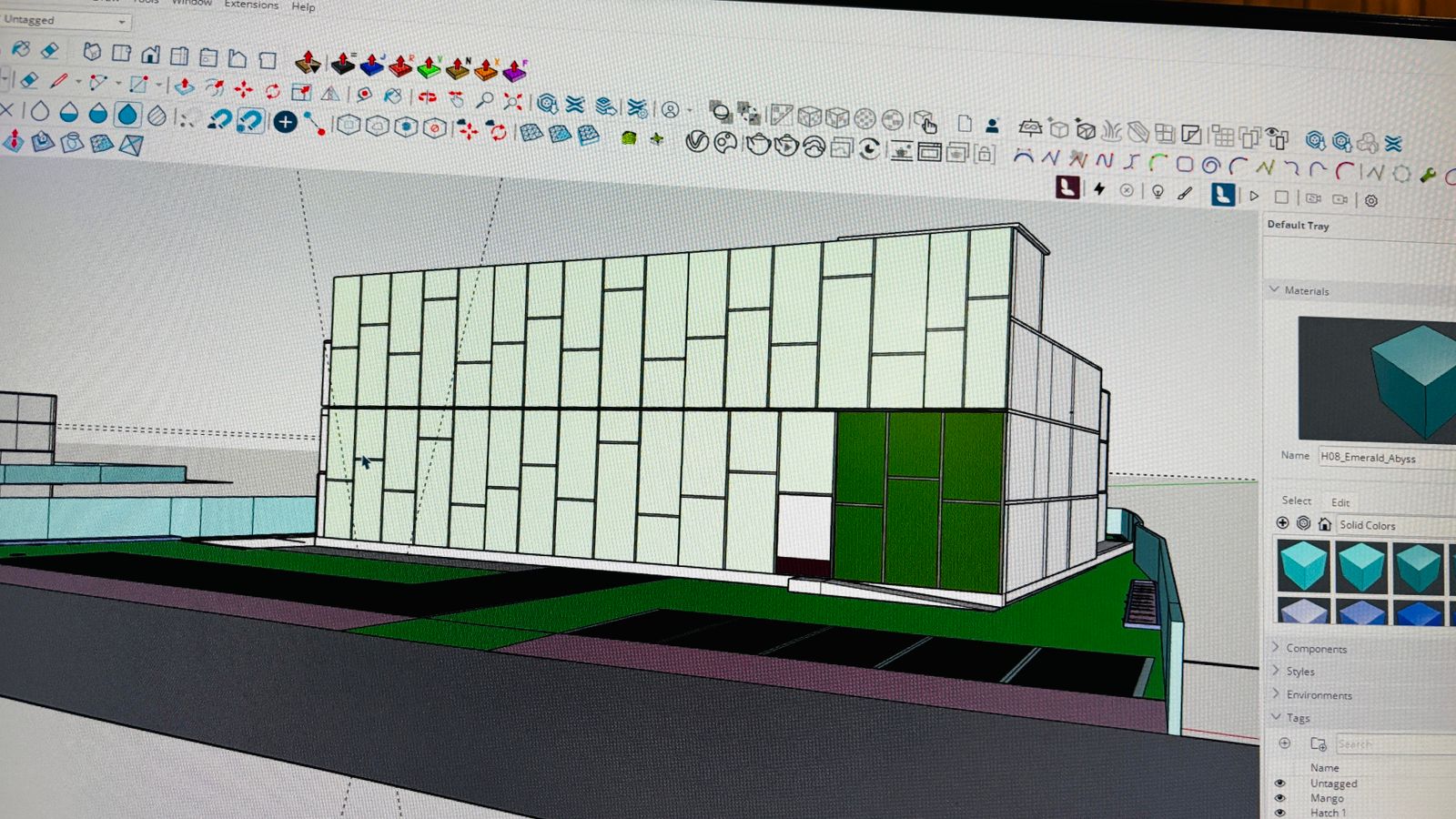
Task: Pick the deep blue material swatch
Action: (1418, 612)
